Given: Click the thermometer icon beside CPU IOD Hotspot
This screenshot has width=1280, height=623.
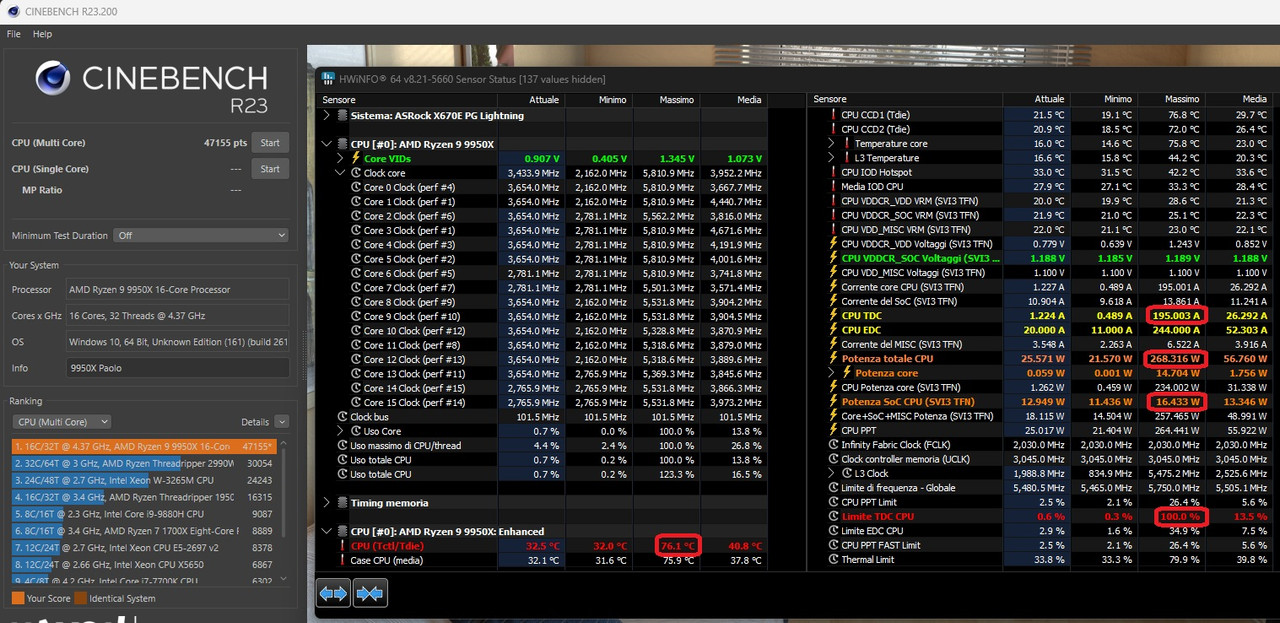Looking at the screenshot, I should point(833,172).
